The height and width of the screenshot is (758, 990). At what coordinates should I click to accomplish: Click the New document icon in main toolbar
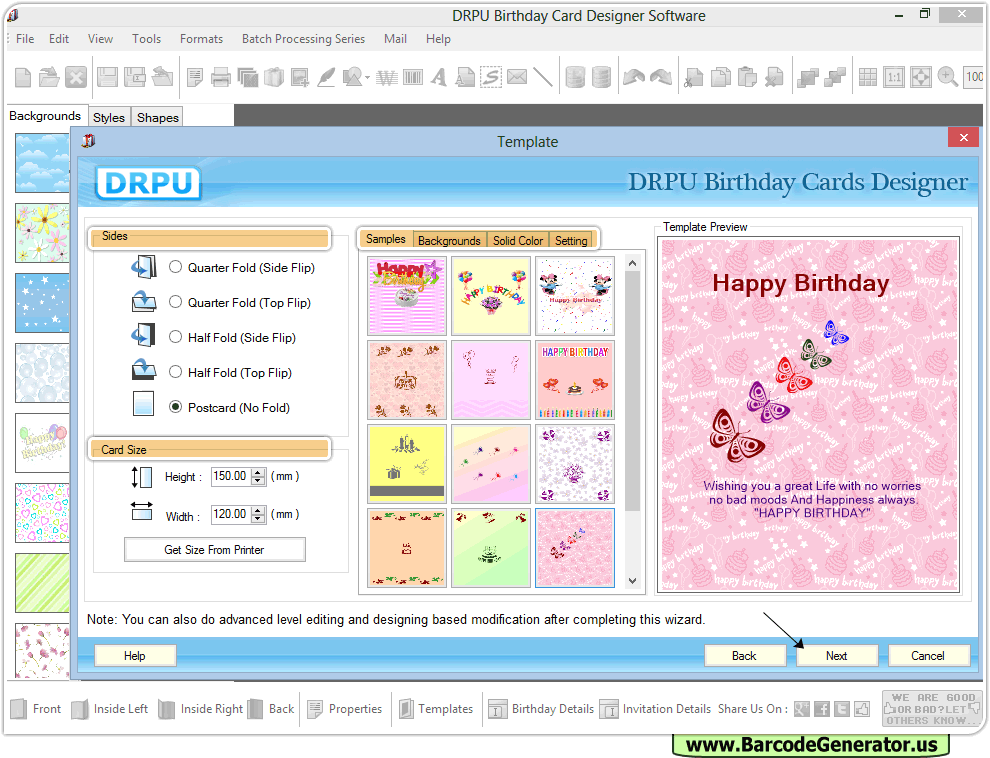point(23,77)
